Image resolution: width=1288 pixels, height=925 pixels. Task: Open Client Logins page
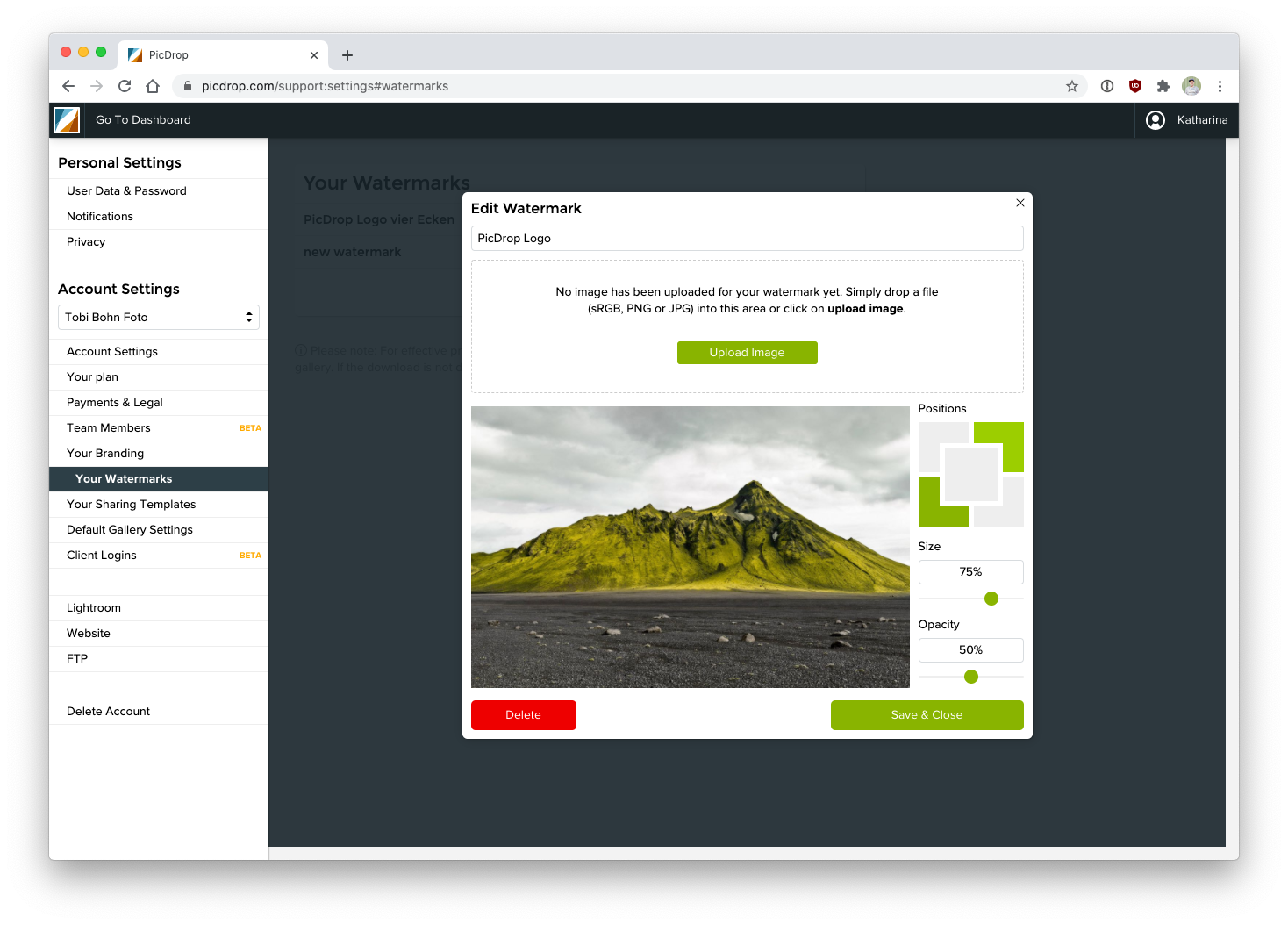point(159,556)
